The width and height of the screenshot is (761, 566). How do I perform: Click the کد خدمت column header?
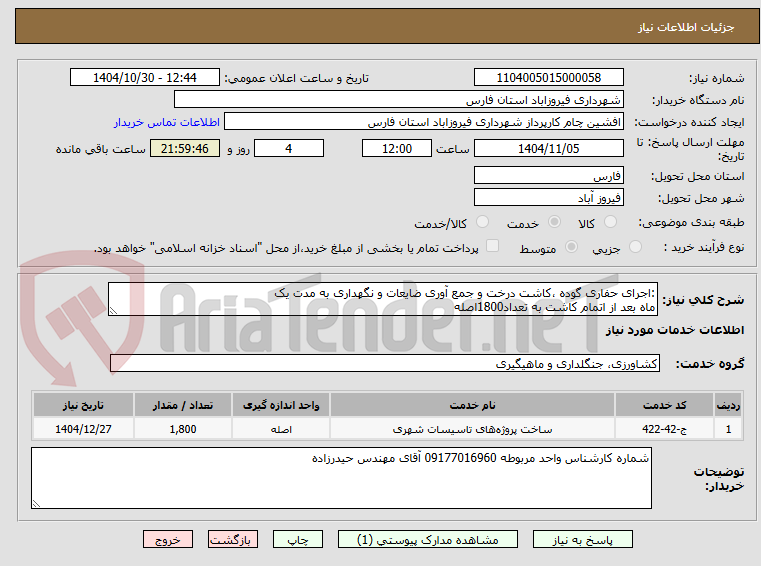(x=664, y=405)
